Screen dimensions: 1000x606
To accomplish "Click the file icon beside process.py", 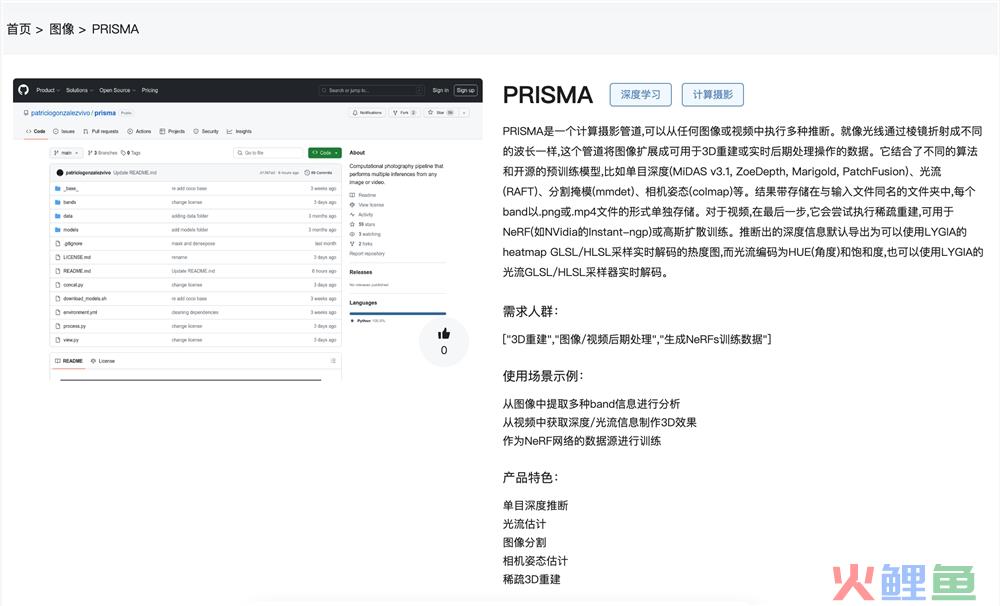I will coord(58,326).
